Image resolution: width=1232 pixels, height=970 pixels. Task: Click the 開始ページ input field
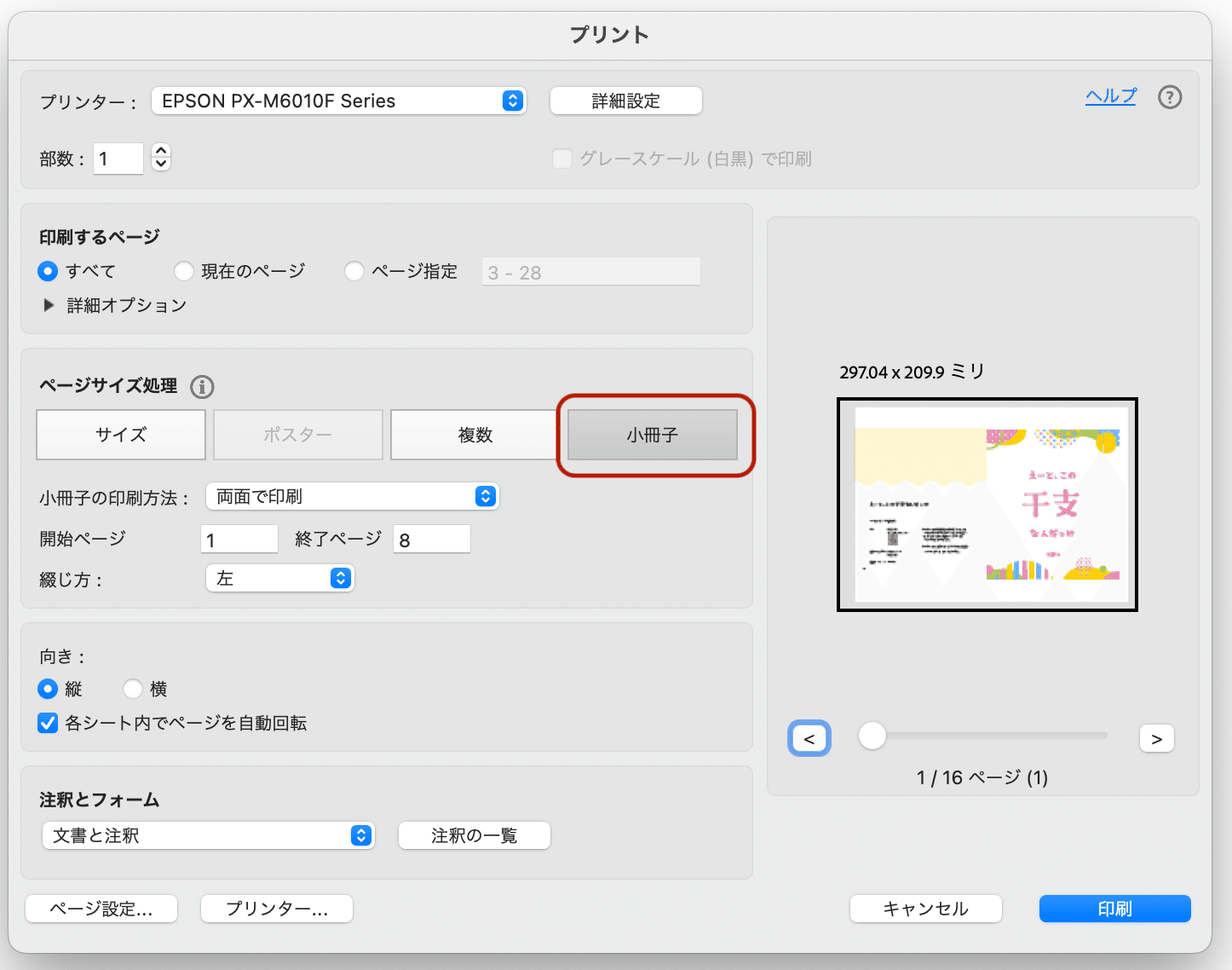[239, 538]
